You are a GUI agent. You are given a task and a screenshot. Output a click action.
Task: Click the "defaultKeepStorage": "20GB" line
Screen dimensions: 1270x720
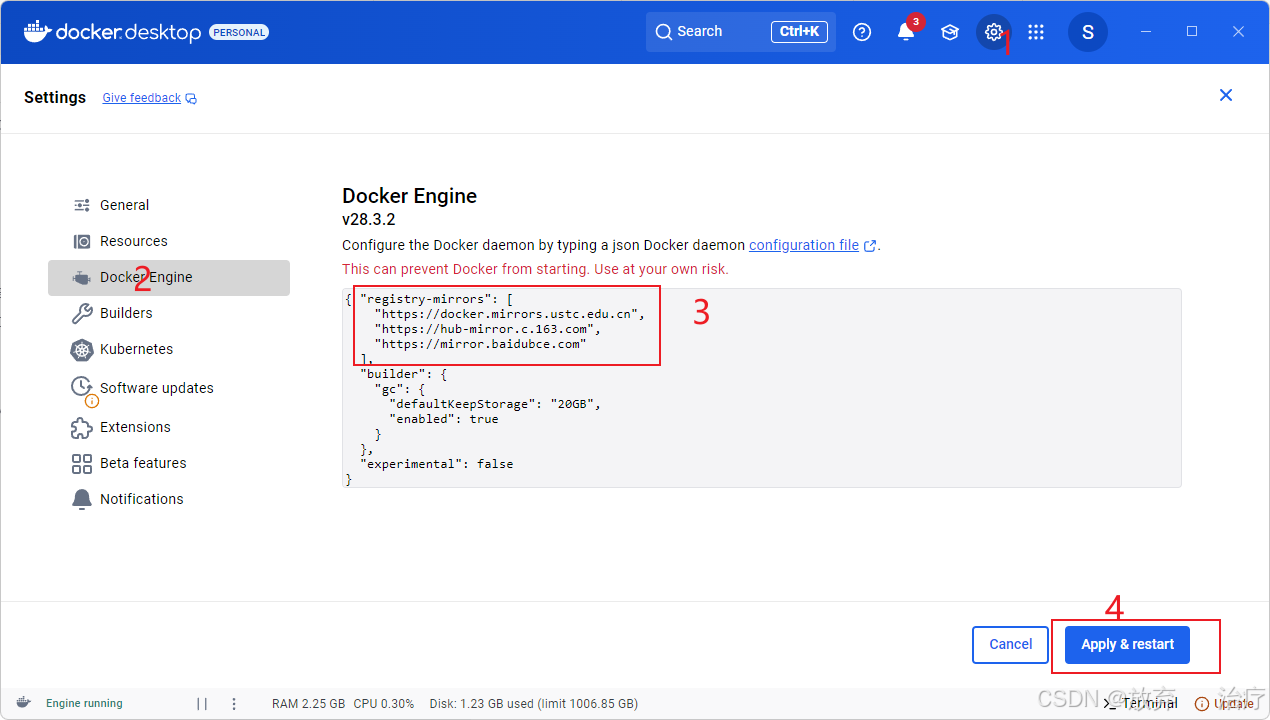(495, 404)
